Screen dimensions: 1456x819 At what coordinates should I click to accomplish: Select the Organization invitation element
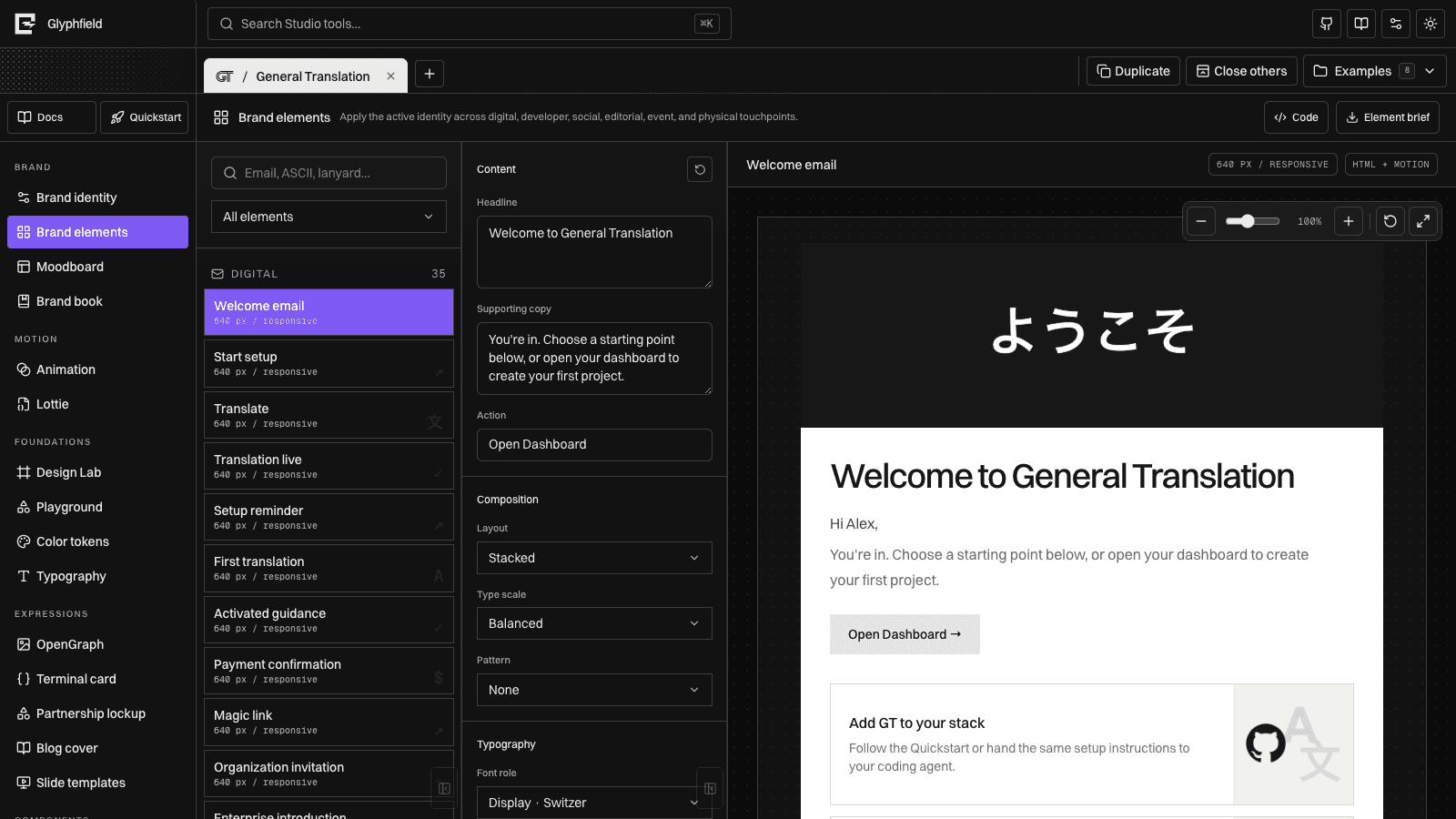329,773
